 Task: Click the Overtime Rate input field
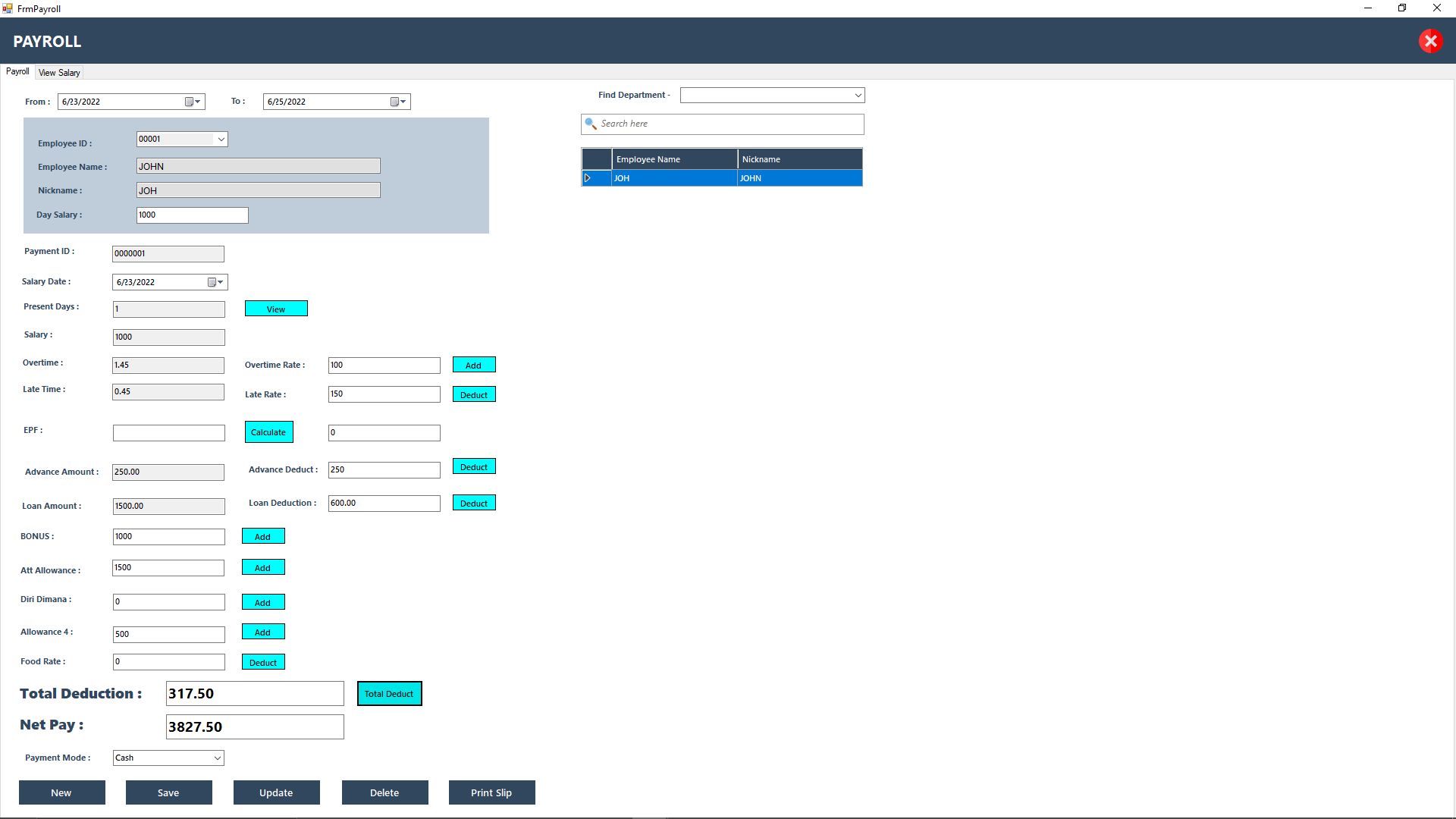point(384,366)
